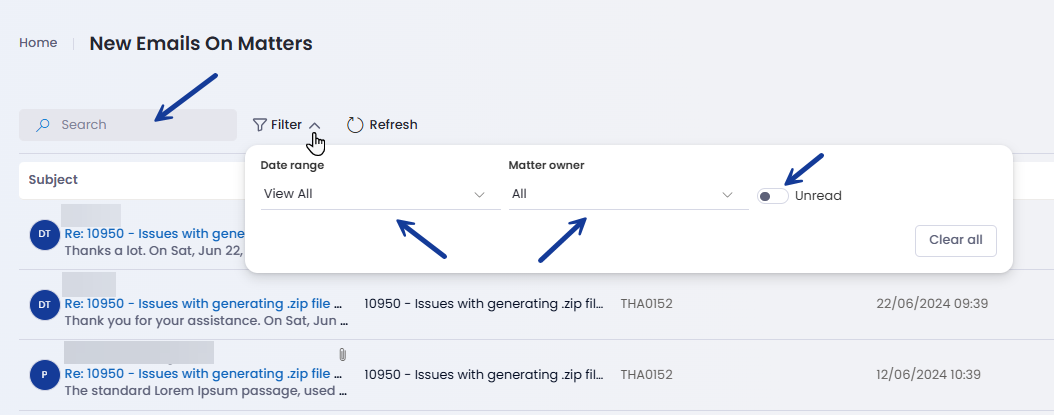1054x415 pixels.
Task: Click the first DT avatar icon
Action: pos(45,234)
